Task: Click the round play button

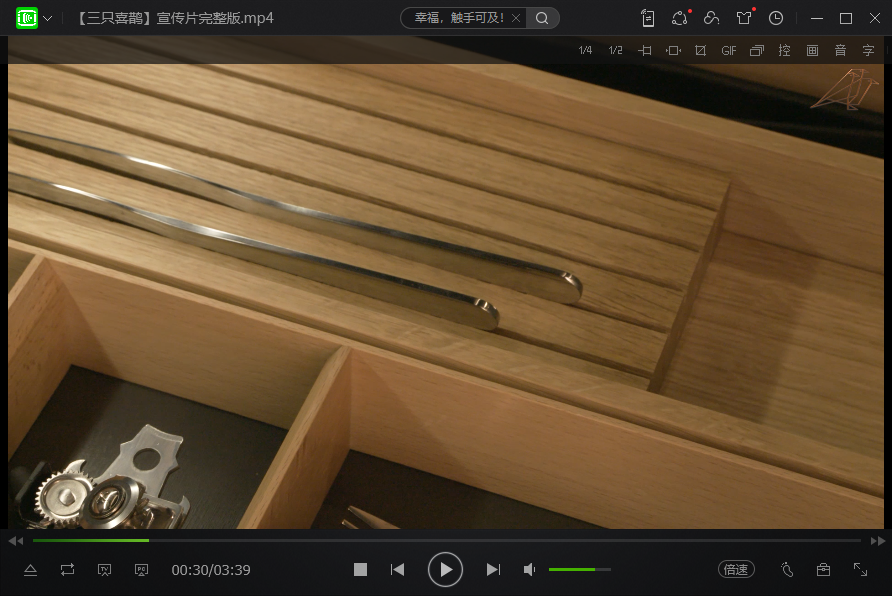Action: pyautogui.click(x=445, y=569)
